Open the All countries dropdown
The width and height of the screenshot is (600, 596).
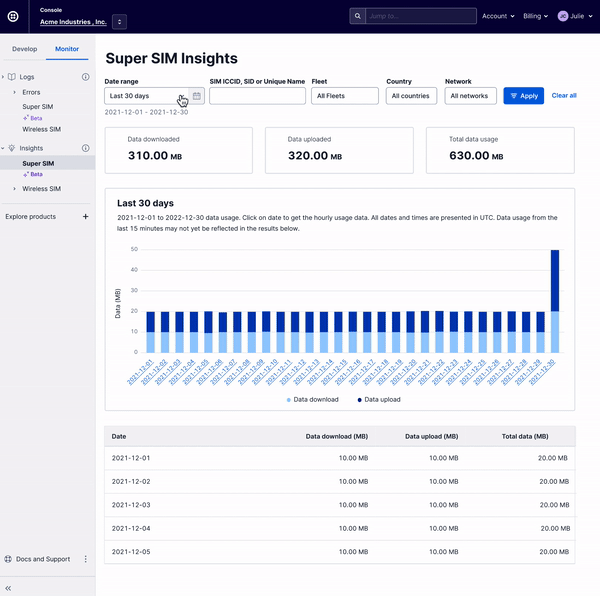tap(411, 96)
